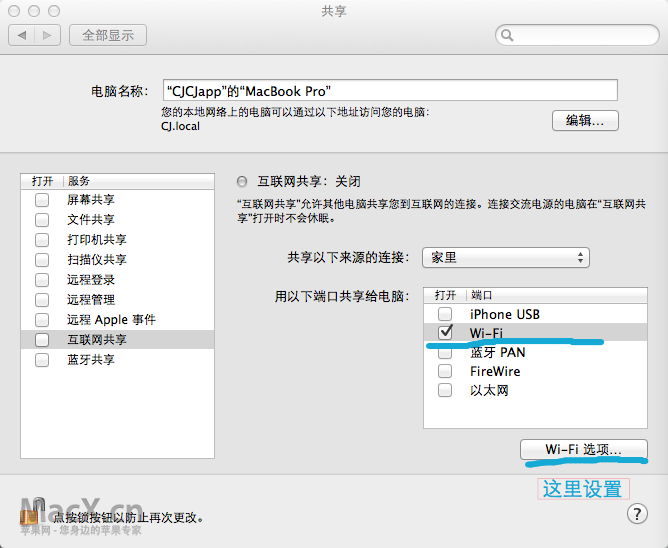Viewport: 668px width, 548px height.
Task: Click the 互联网共享: 关闭 status text
Action: [x=309, y=182]
